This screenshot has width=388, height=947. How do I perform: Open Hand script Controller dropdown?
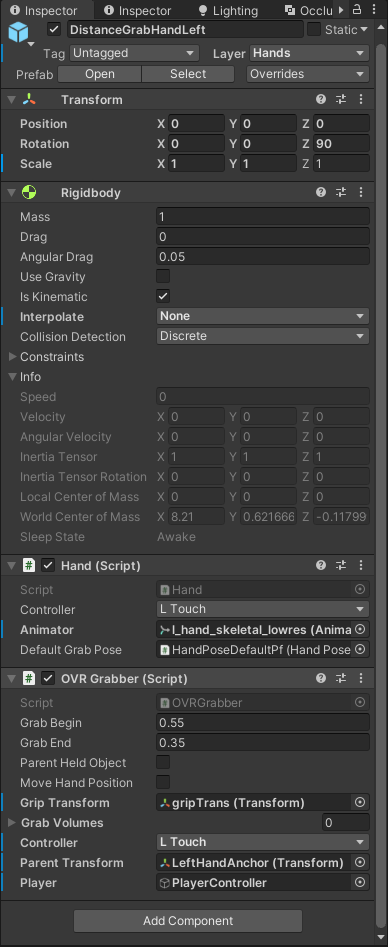click(263, 609)
